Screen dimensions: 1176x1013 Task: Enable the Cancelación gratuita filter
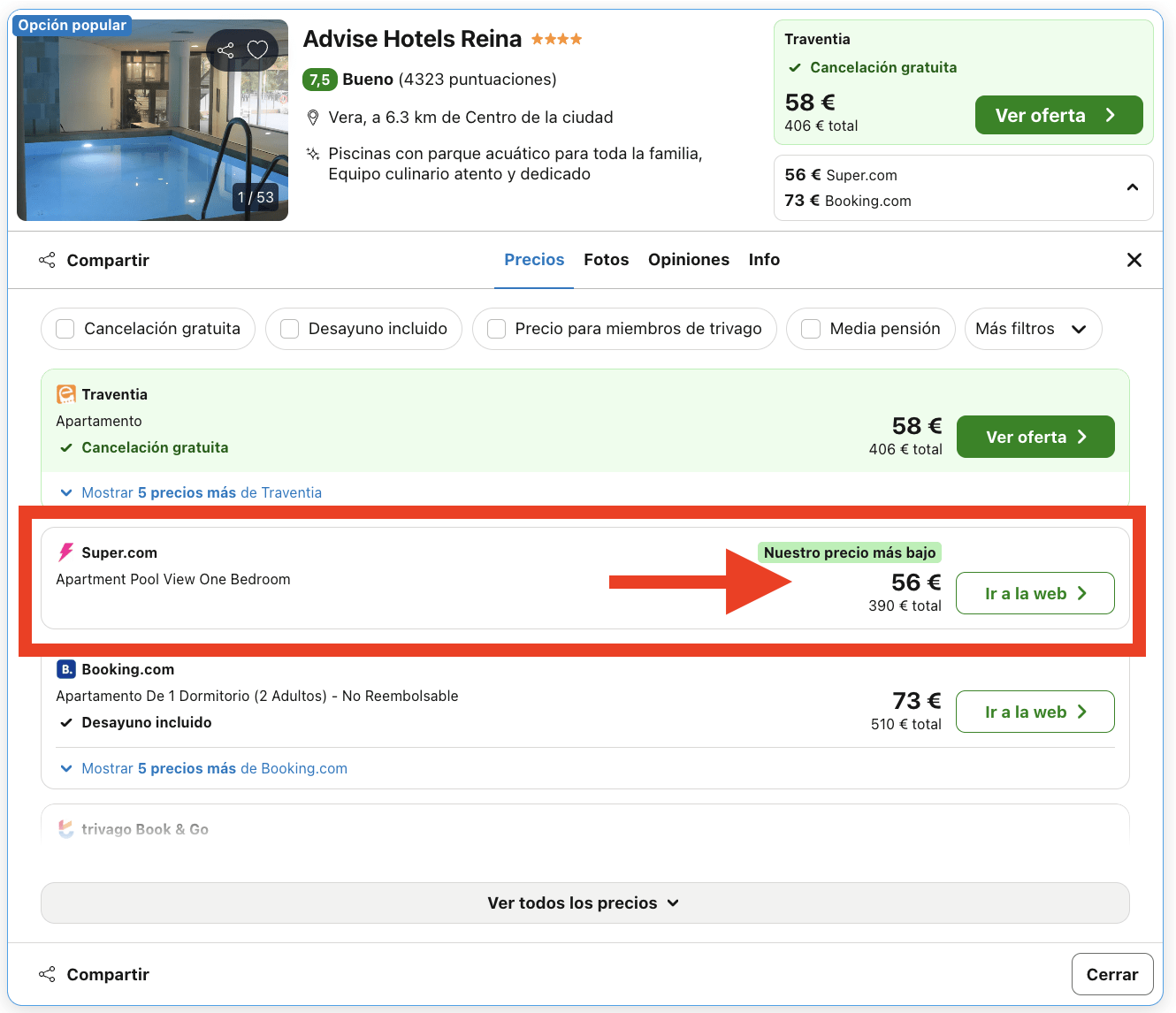pyautogui.click(x=65, y=328)
